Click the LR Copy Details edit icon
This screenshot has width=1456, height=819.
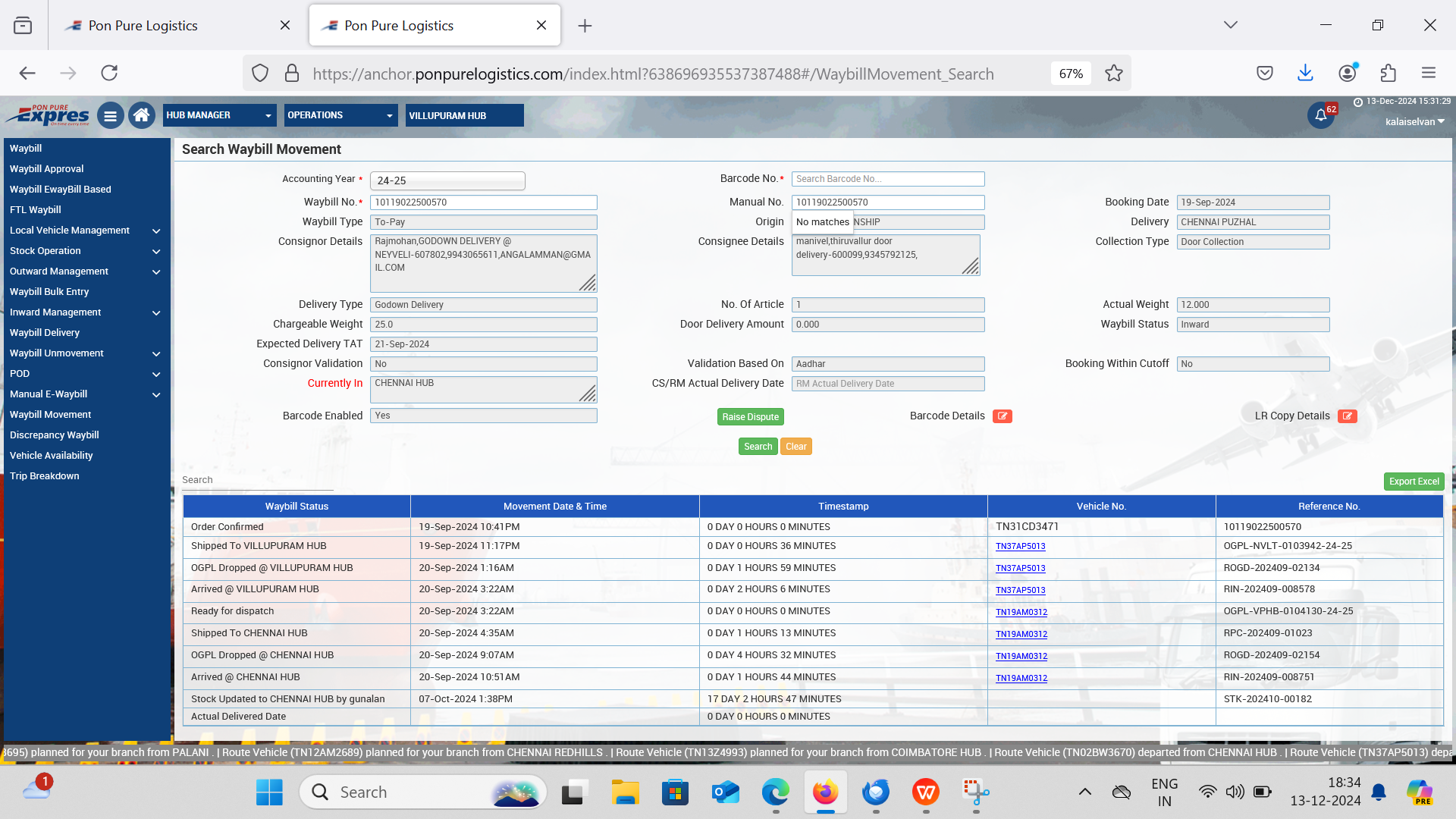1347,416
